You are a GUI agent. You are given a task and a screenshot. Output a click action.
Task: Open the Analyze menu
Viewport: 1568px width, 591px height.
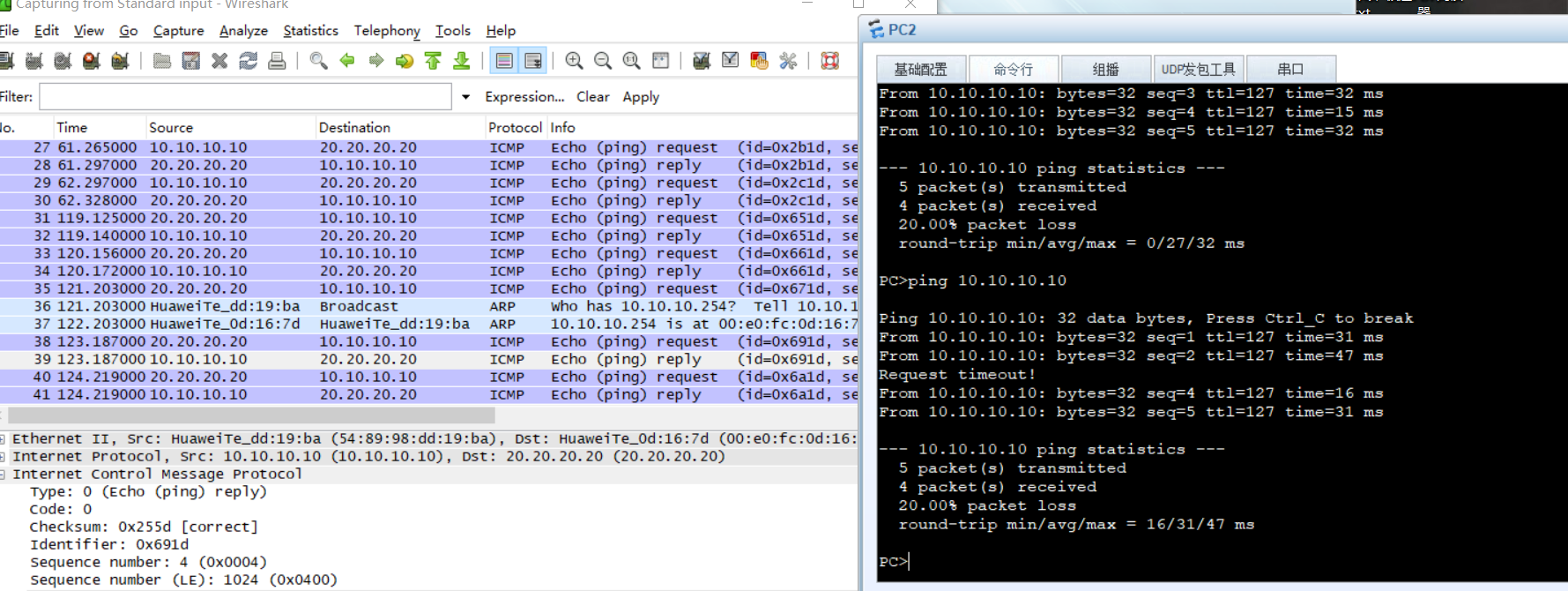click(243, 31)
